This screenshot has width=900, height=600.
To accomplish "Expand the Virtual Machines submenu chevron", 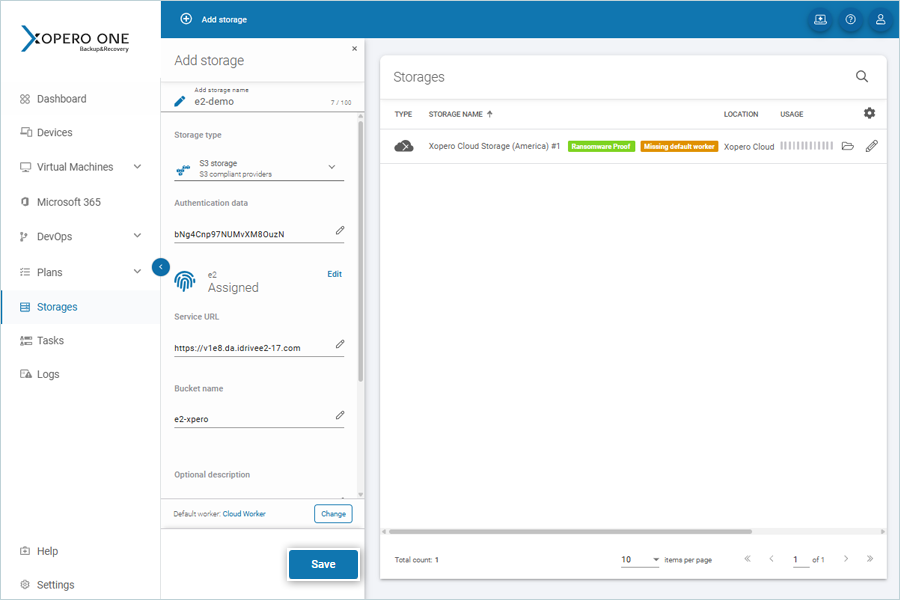I will (137, 167).
